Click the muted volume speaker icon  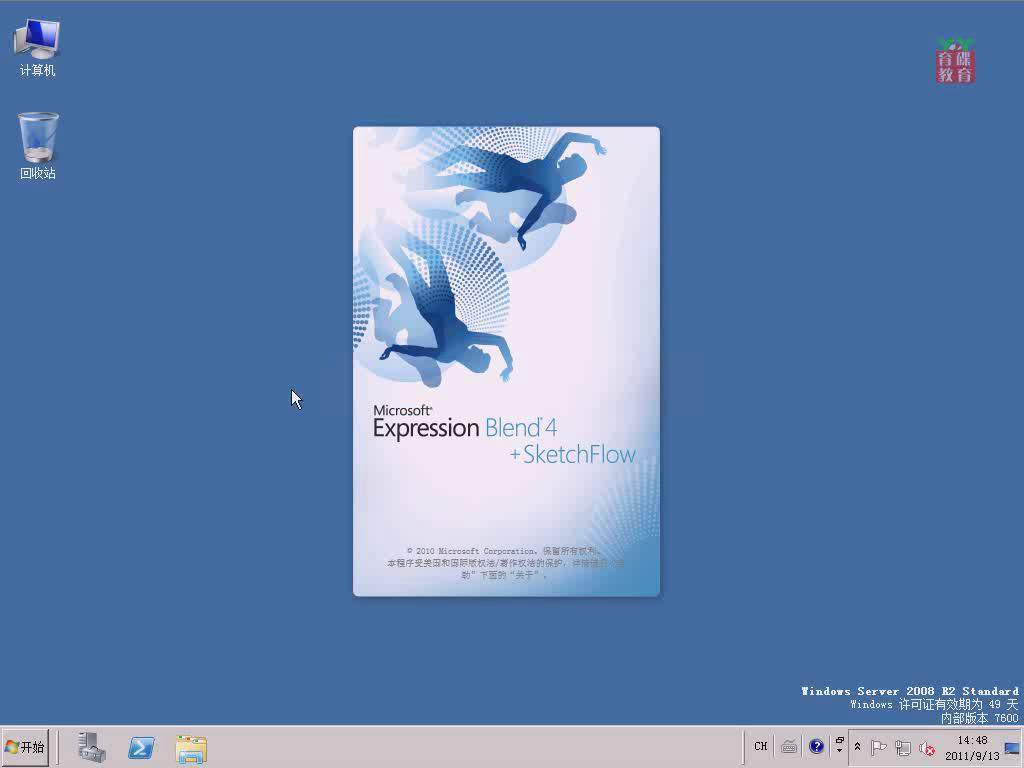[x=927, y=748]
